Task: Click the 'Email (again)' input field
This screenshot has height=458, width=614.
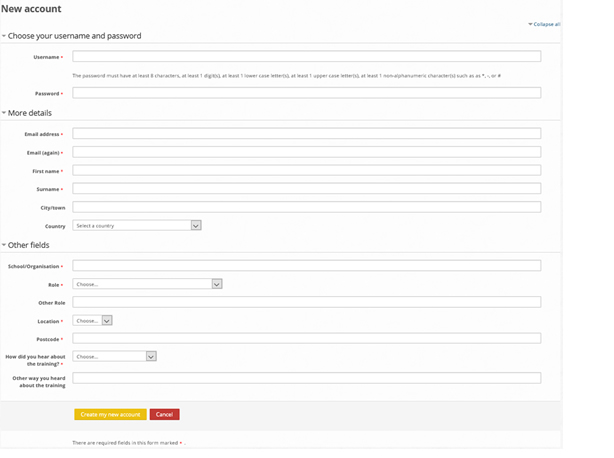Action: click(306, 152)
